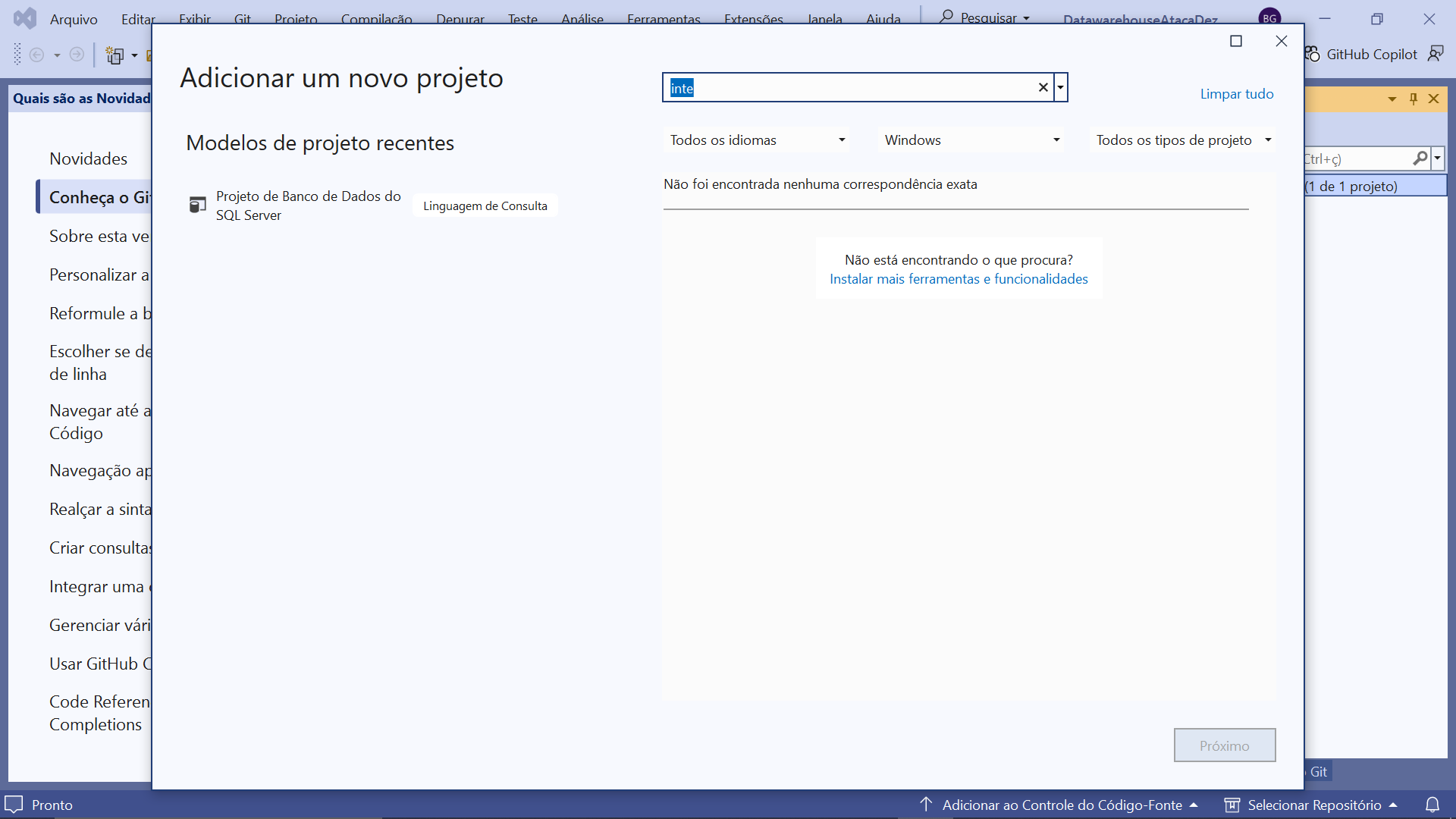Select the '(1 de 1 projeto)' solution row
The height and width of the screenshot is (819, 1456).
pyautogui.click(x=1375, y=186)
